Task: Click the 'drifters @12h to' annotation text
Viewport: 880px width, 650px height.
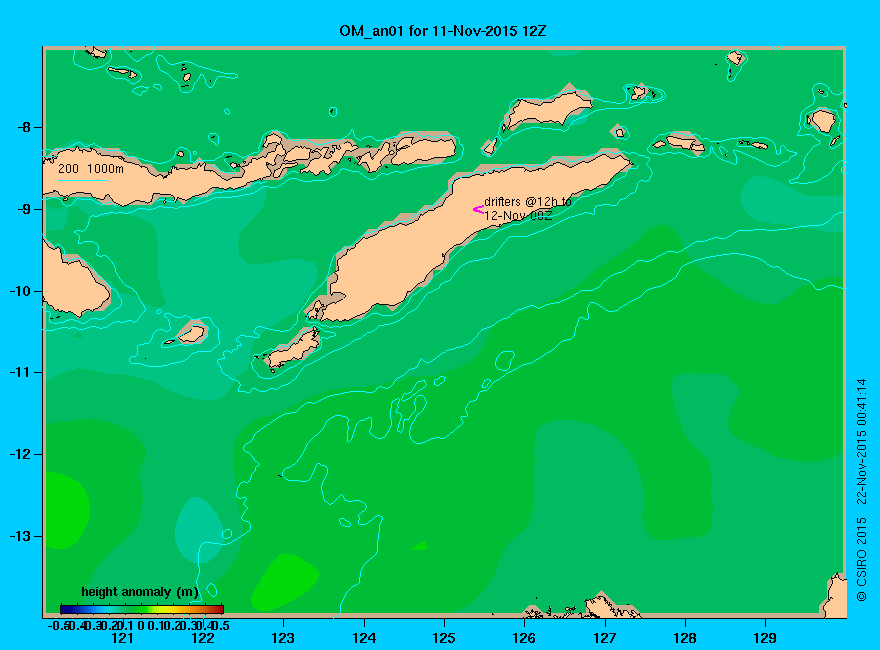Action: click(528, 202)
